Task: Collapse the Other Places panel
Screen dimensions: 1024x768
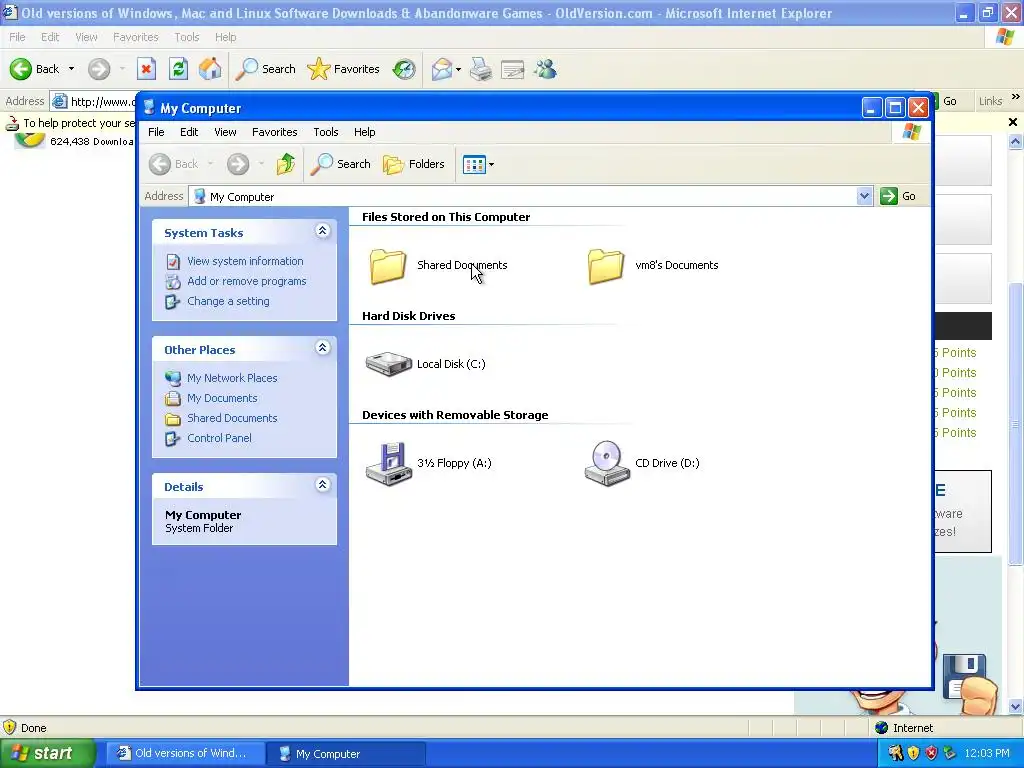Action: tap(323, 347)
